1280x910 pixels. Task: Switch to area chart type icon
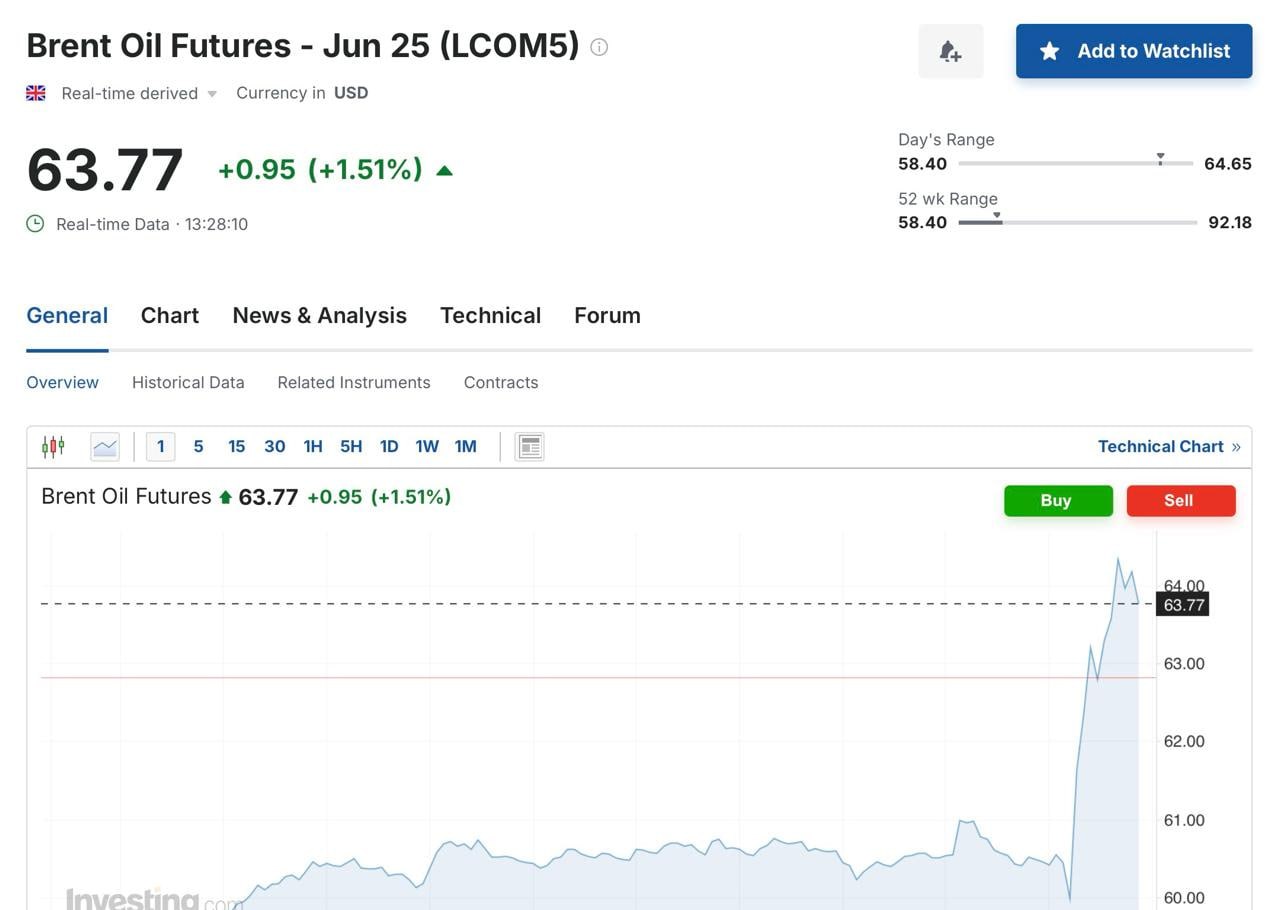(105, 446)
